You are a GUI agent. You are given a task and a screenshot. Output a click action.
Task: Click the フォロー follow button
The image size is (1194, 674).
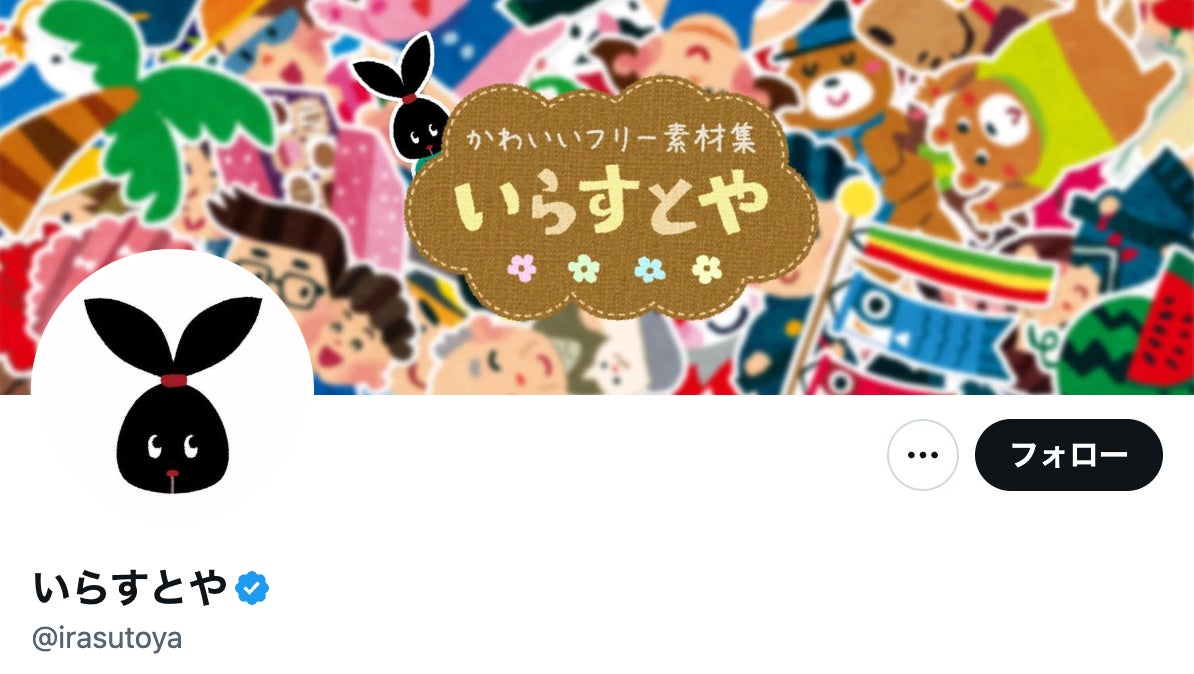(1068, 455)
